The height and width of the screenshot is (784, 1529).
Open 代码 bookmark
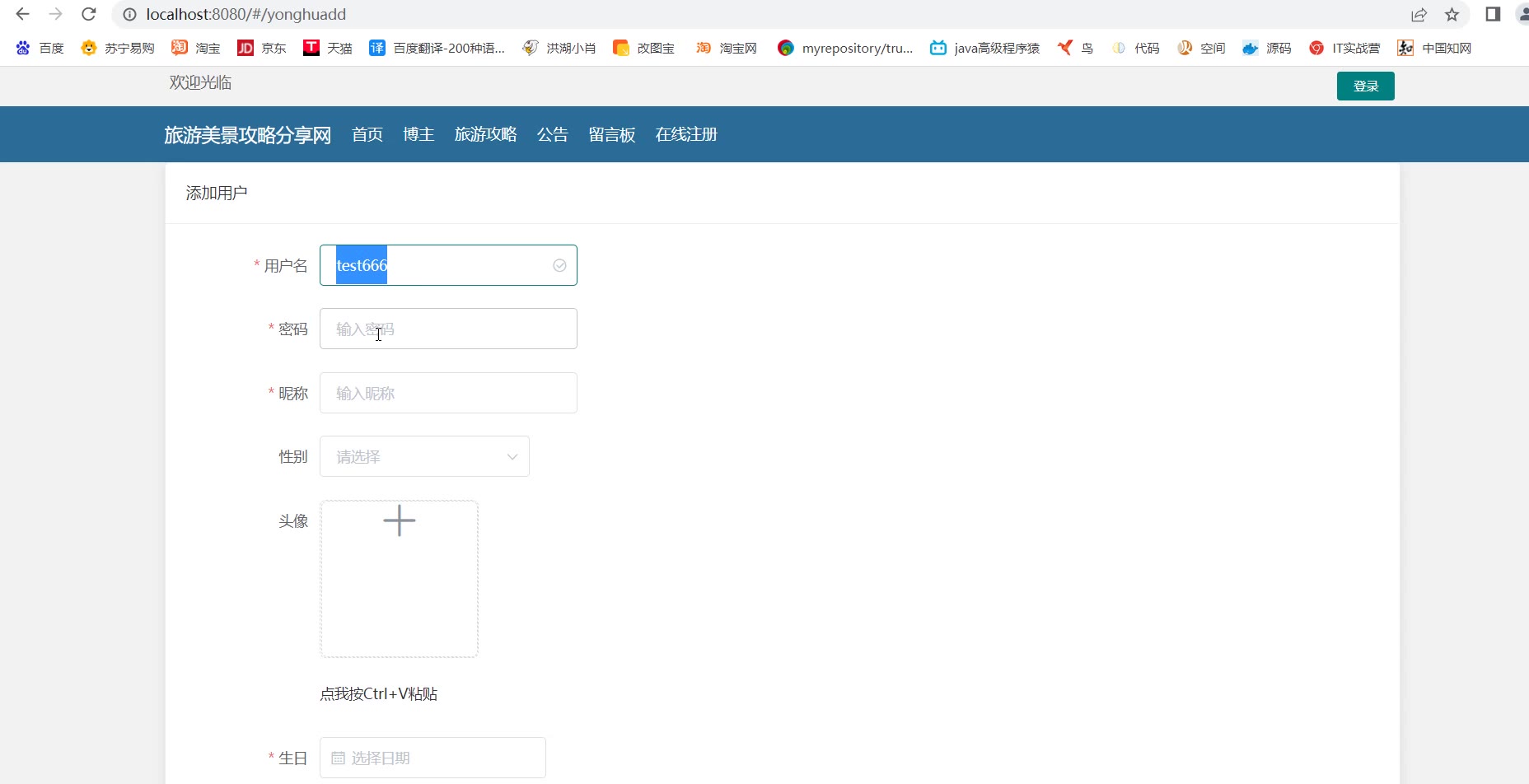pyautogui.click(x=1135, y=48)
